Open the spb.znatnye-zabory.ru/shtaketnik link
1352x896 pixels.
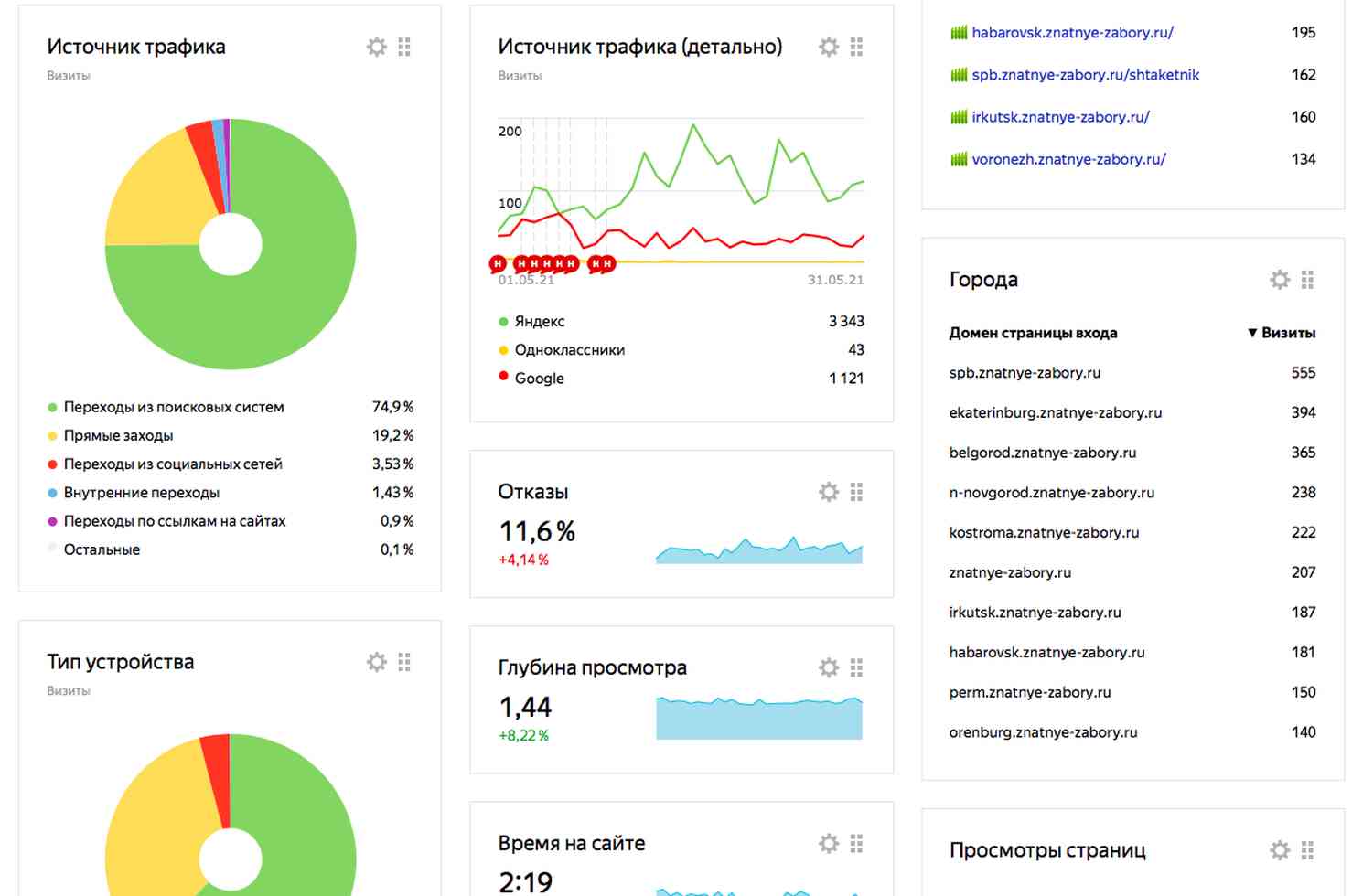click(1084, 75)
